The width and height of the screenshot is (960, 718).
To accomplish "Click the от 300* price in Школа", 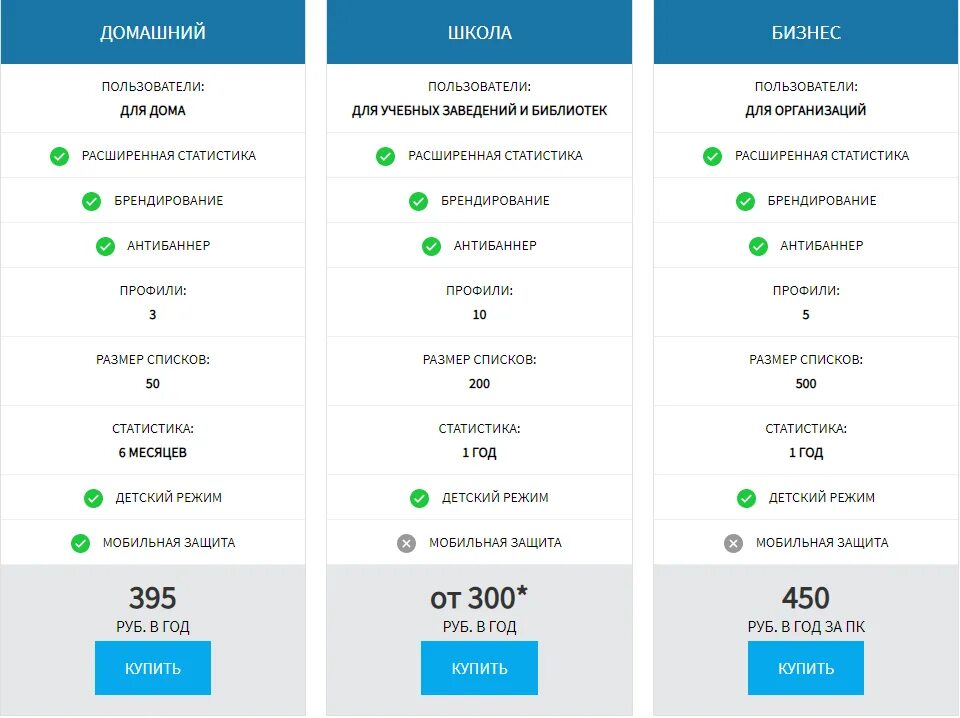I will 479,598.
